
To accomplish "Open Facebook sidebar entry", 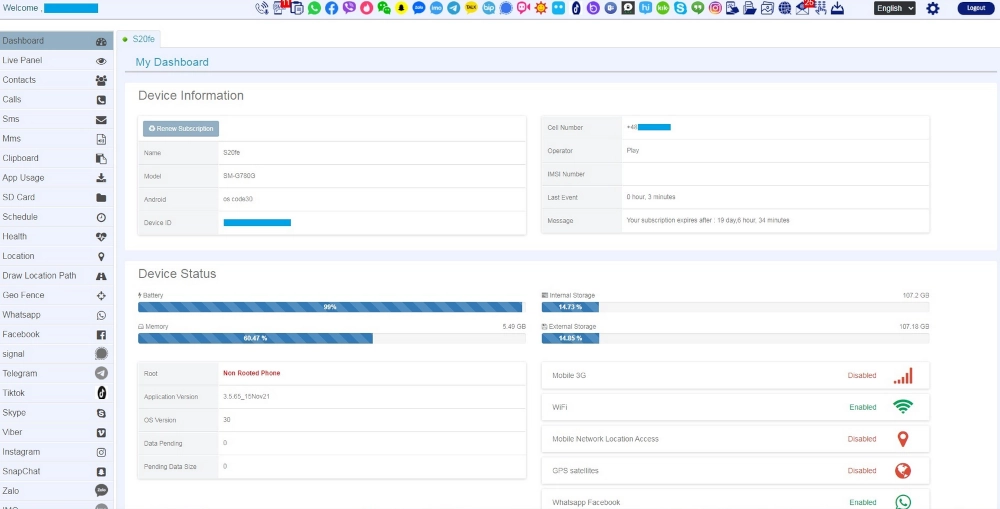I will pyautogui.click(x=57, y=334).
